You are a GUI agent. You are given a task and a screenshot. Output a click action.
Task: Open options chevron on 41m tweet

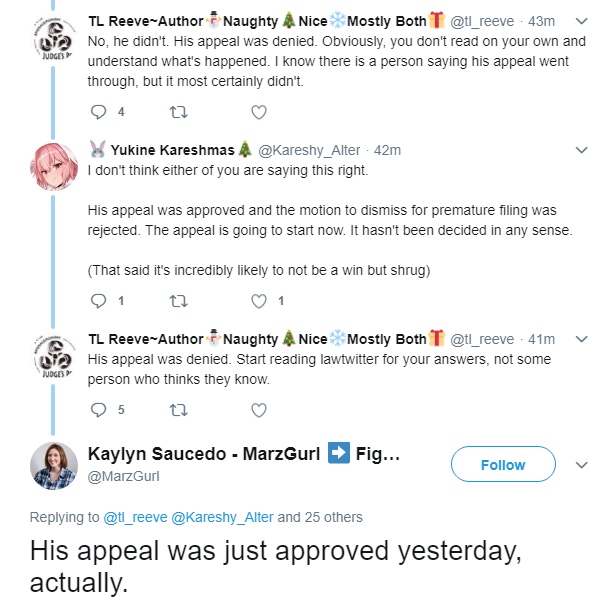click(x=582, y=339)
